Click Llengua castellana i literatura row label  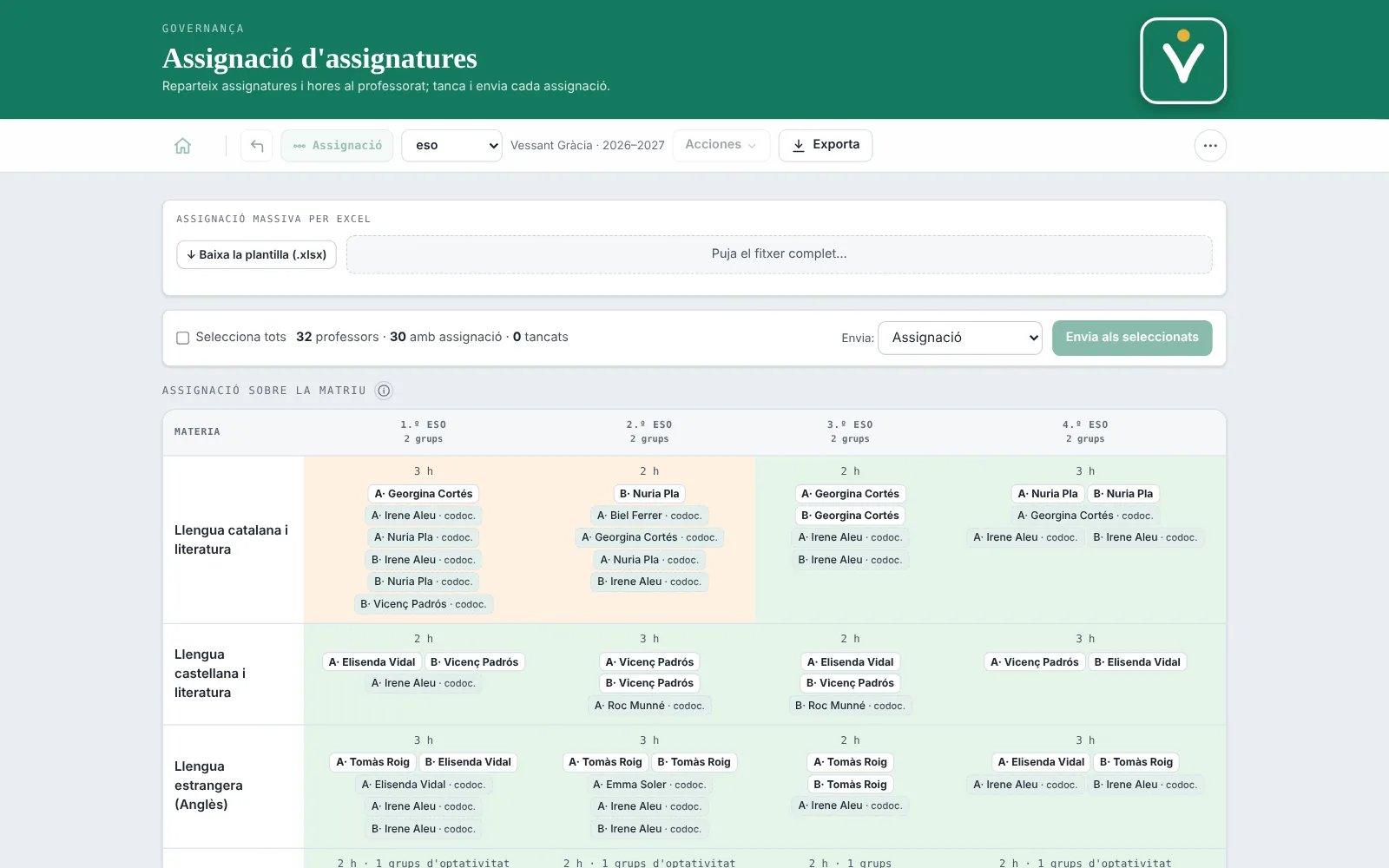point(210,674)
